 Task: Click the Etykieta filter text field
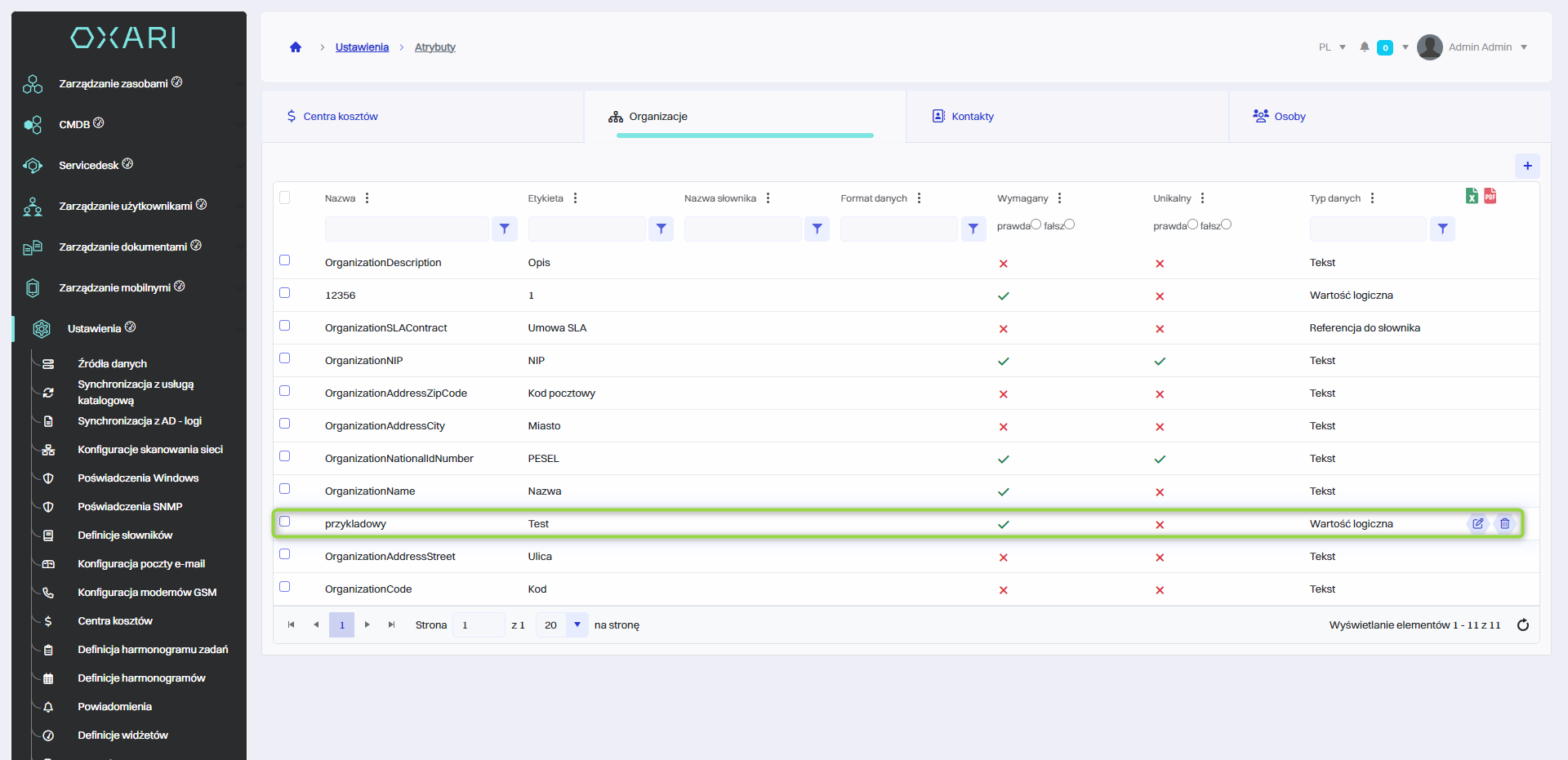(586, 229)
